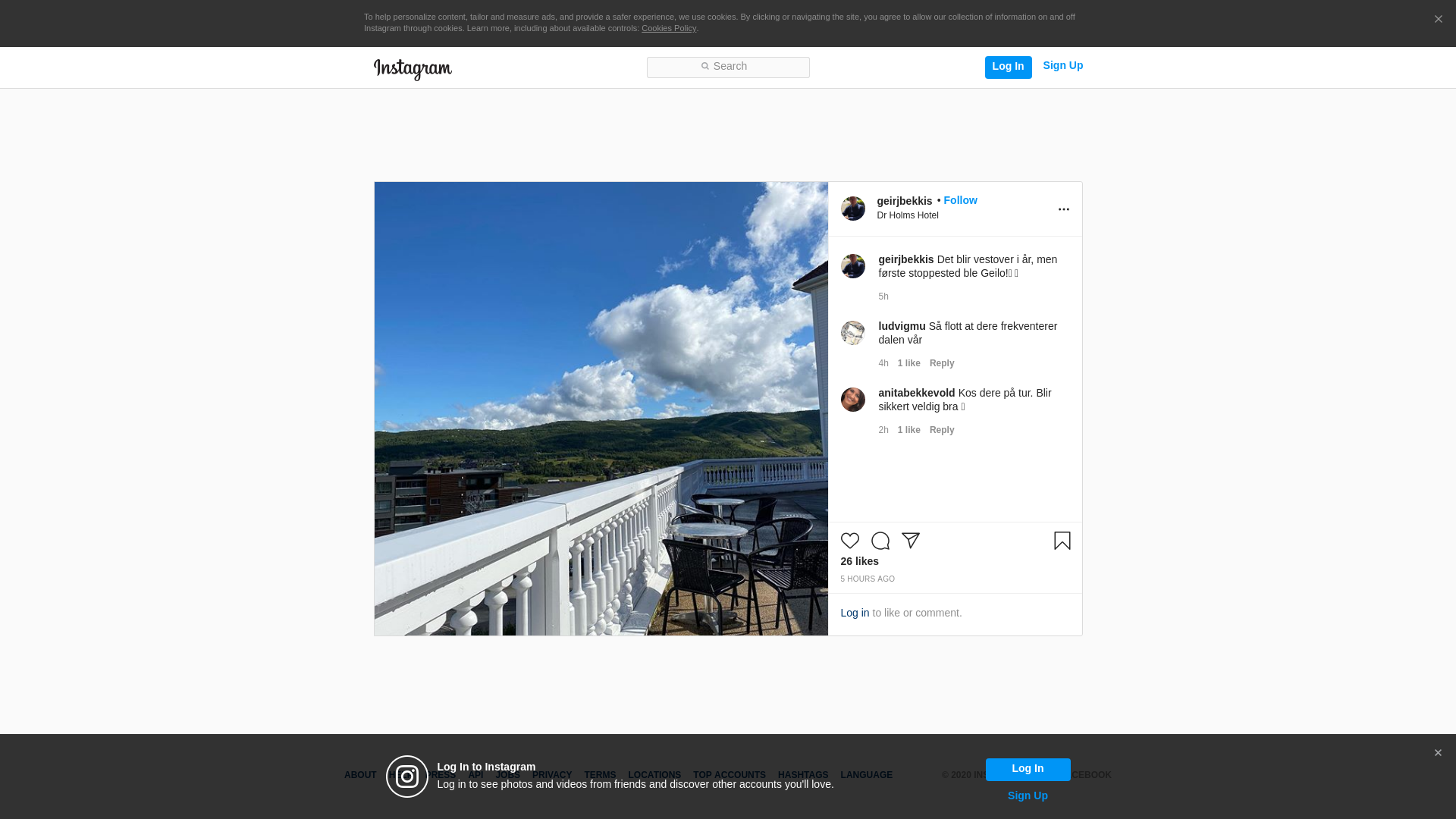Click the Instagram camera icon in login banner
The width and height of the screenshot is (1456, 819).
tap(407, 777)
